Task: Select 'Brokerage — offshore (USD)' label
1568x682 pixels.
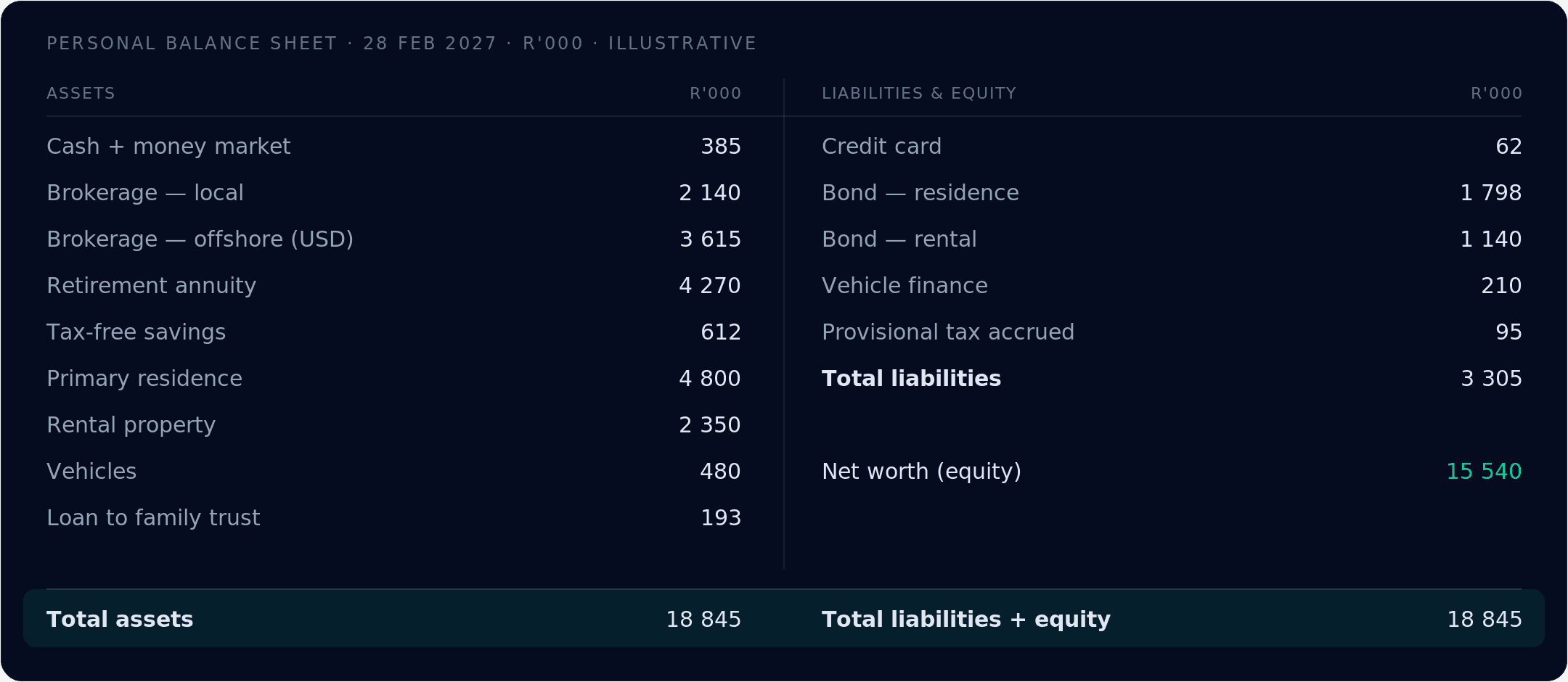Action: 200,239
